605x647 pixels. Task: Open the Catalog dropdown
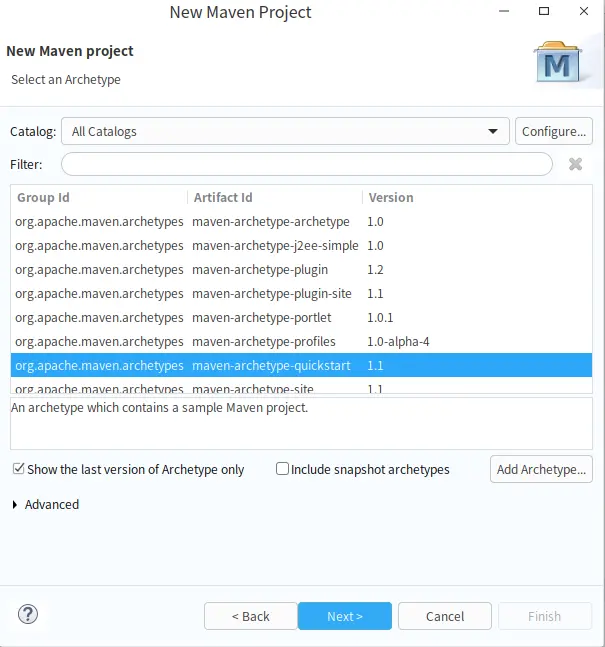click(285, 131)
